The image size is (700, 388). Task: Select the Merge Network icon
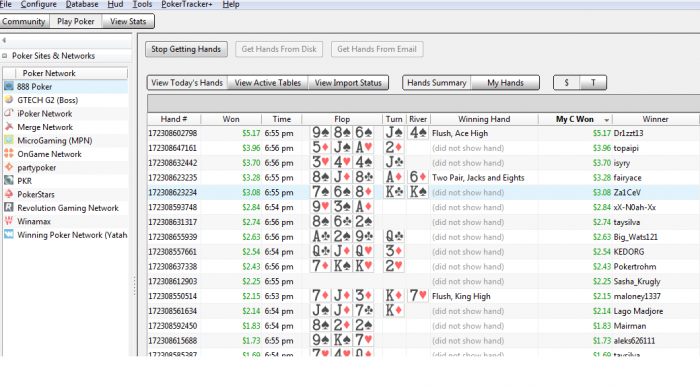pos(9,127)
